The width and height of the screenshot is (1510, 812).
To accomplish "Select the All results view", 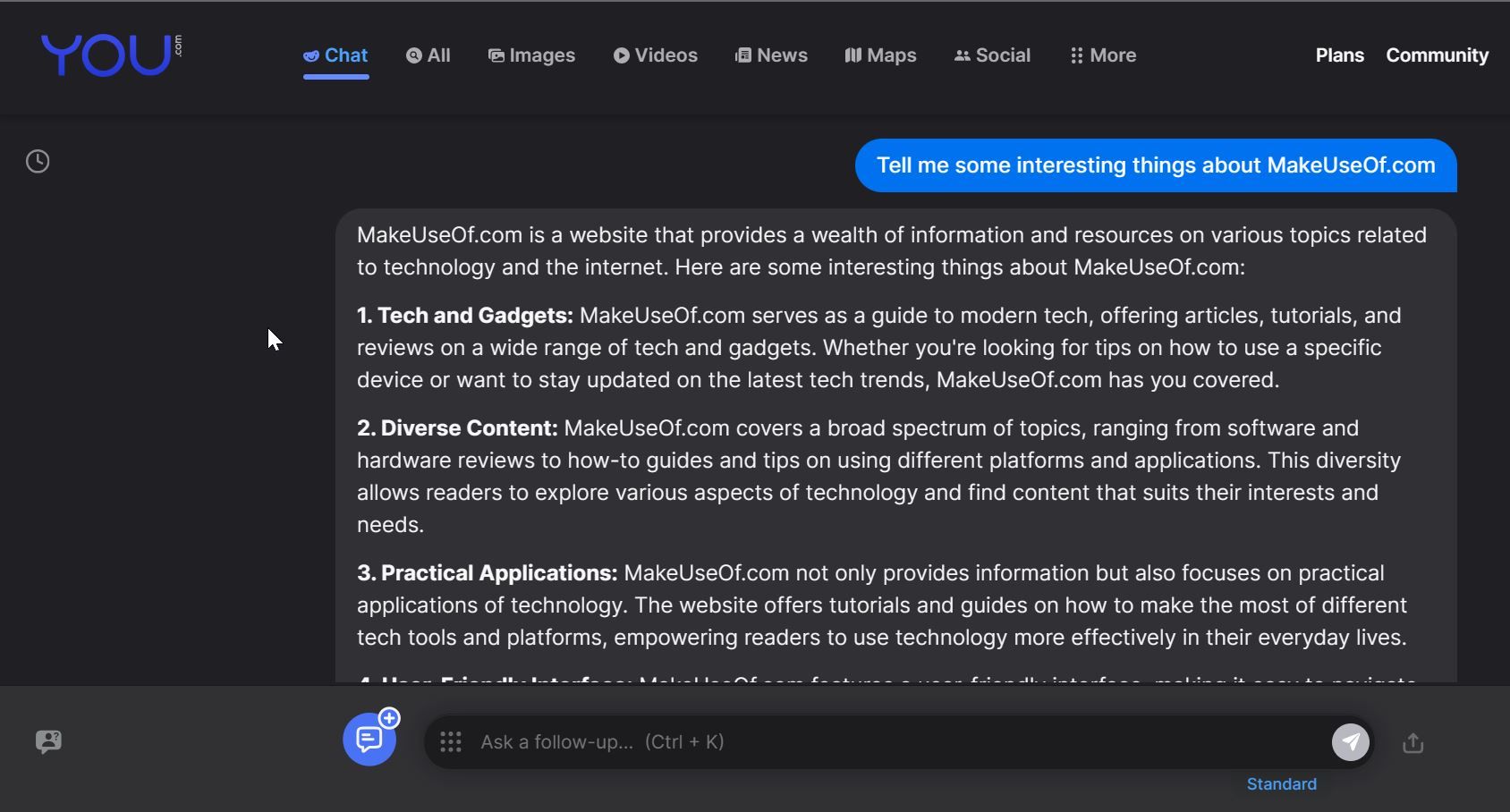I will 428,55.
